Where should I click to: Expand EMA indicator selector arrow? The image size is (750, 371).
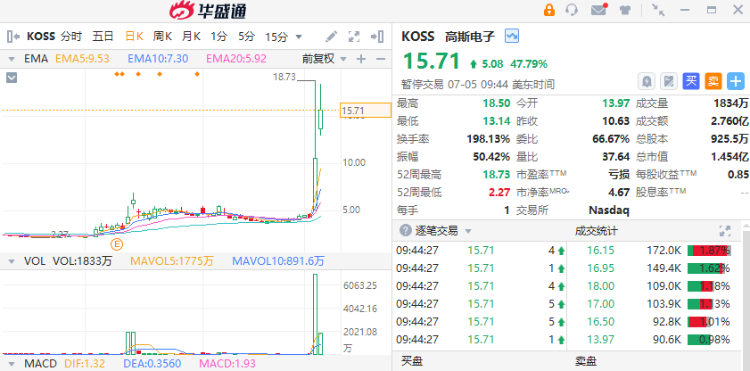[11, 59]
